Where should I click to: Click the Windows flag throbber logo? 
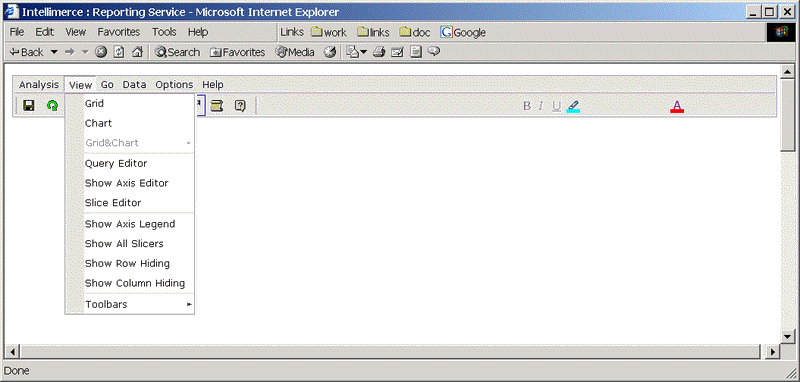[x=781, y=33]
